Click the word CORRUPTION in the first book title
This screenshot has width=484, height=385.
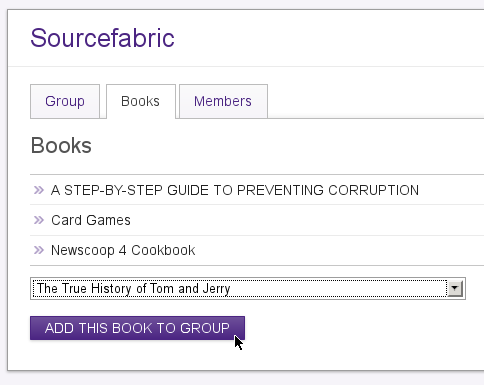click(373, 190)
